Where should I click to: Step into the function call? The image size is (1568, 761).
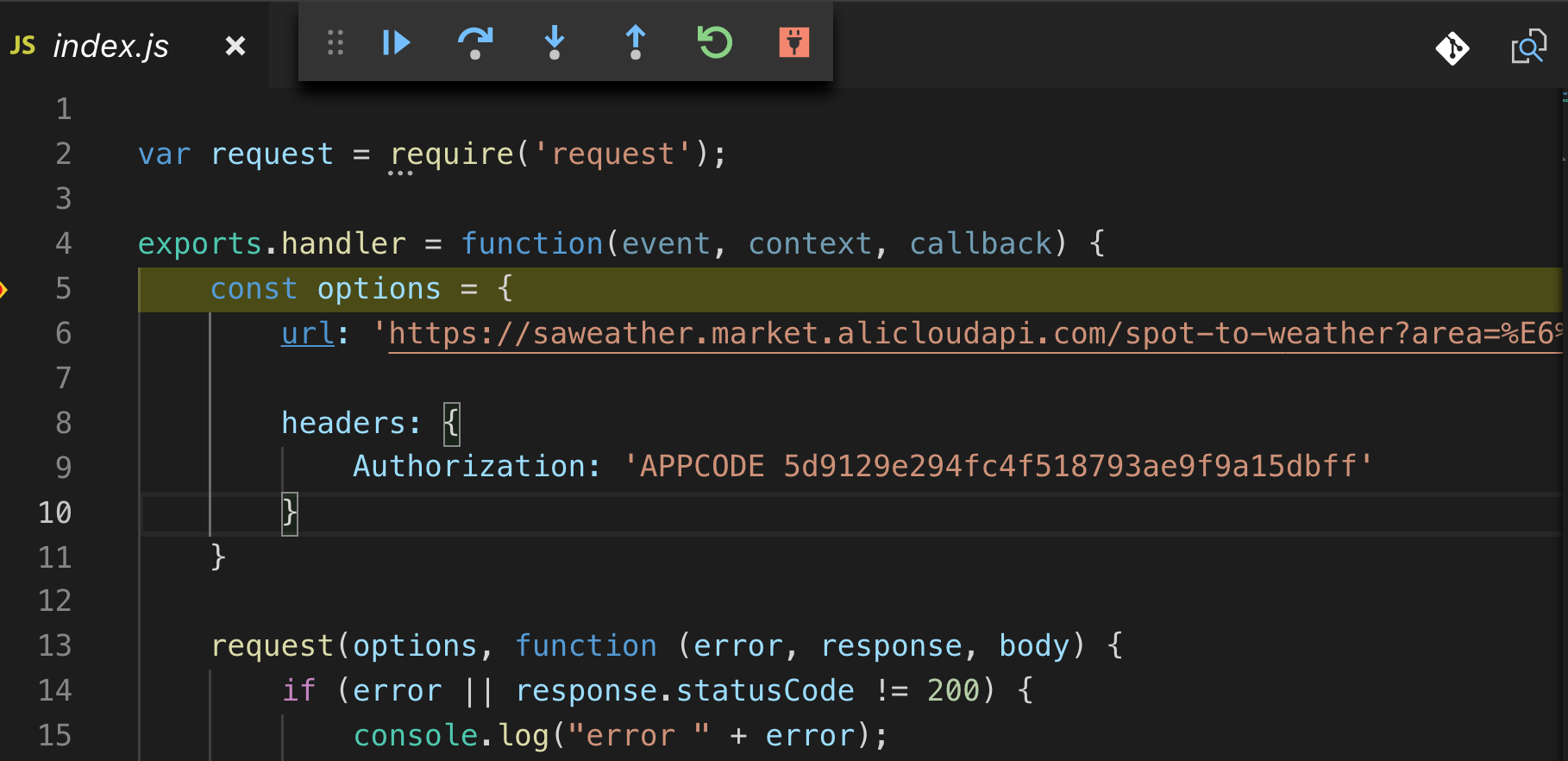(x=555, y=42)
